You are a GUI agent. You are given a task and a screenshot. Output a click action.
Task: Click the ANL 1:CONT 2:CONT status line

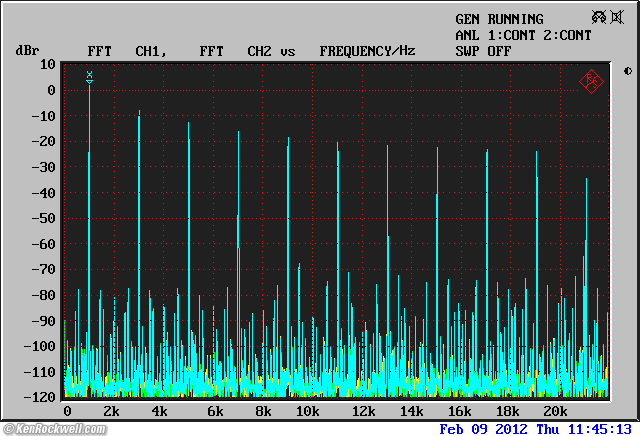point(523,35)
